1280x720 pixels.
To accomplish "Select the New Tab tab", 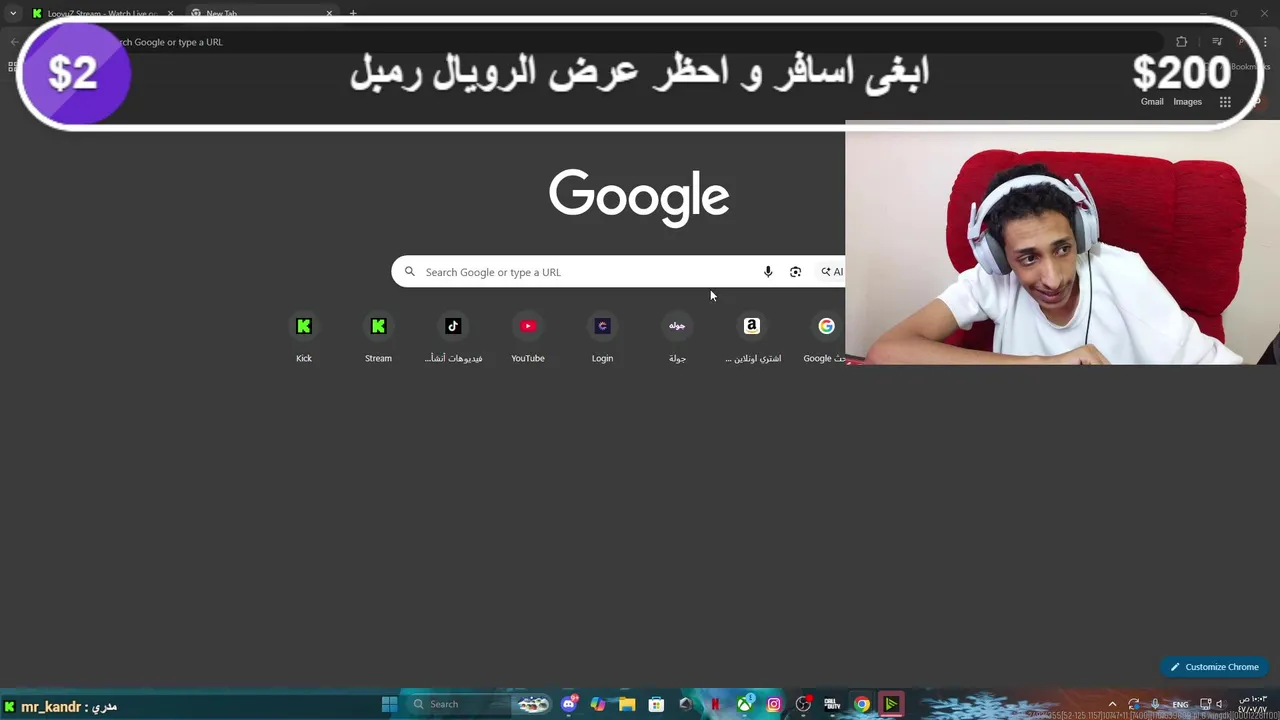I will coord(260,14).
